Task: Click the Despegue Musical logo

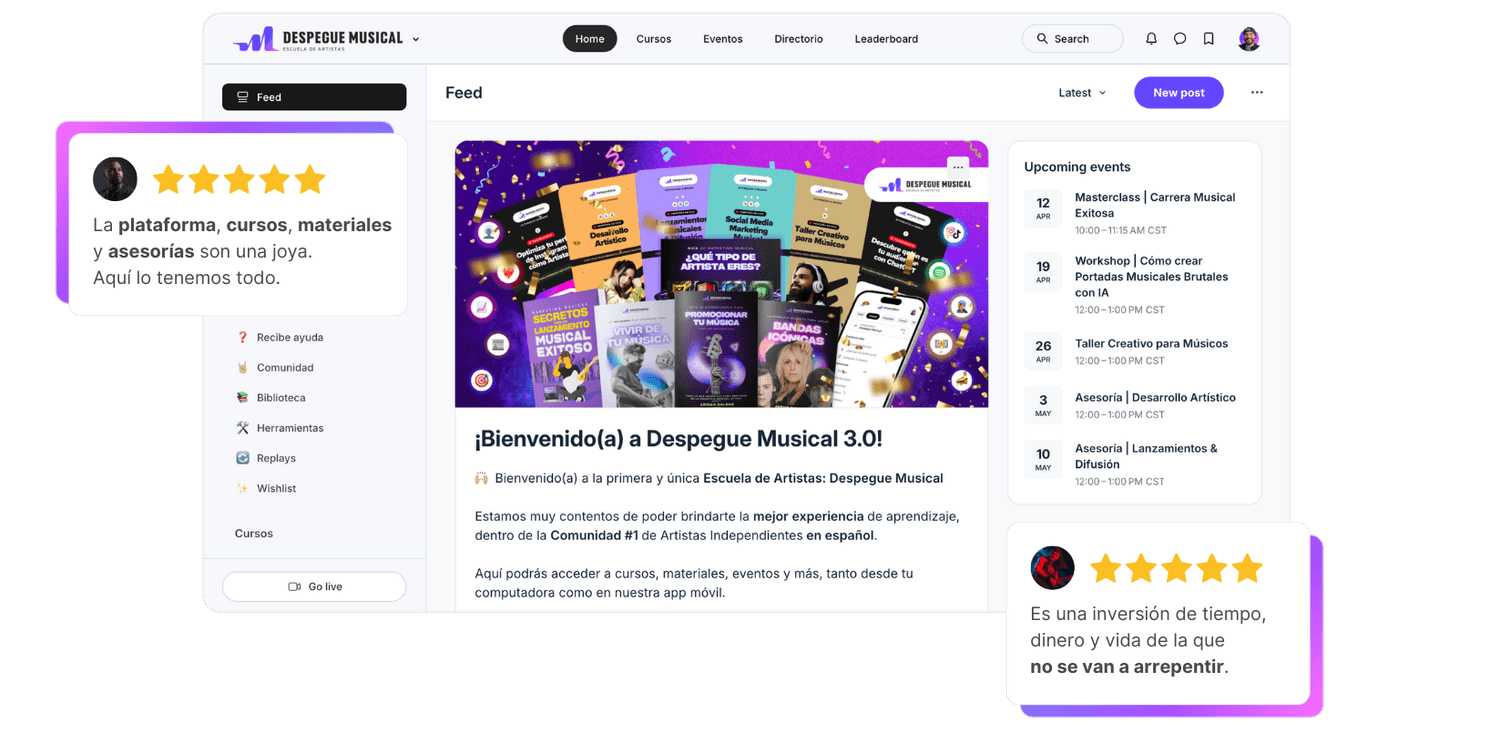Action: [318, 39]
